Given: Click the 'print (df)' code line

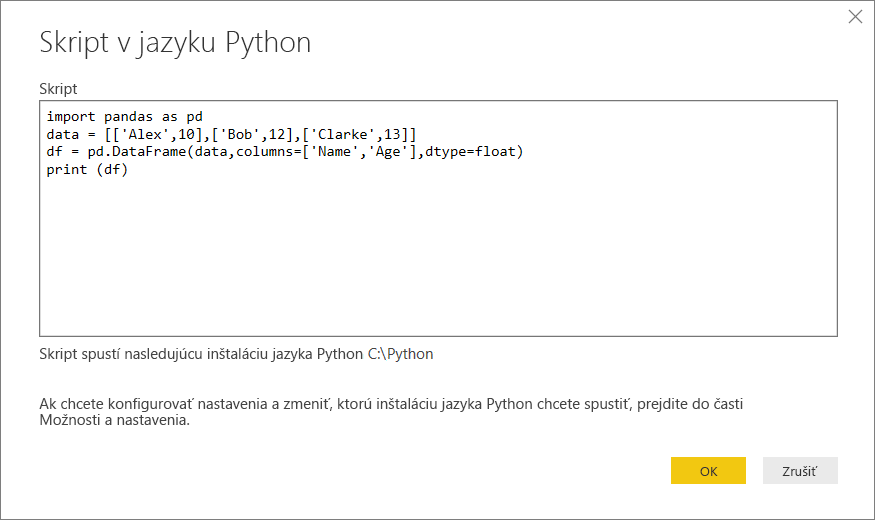Looking at the screenshot, I should tap(87, 170).
